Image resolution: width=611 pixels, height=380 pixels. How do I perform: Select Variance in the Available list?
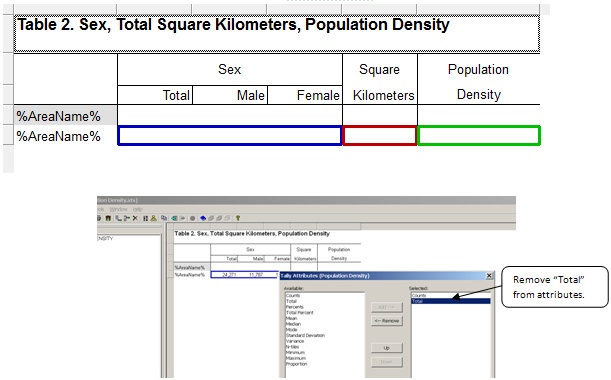coord(295,341)
